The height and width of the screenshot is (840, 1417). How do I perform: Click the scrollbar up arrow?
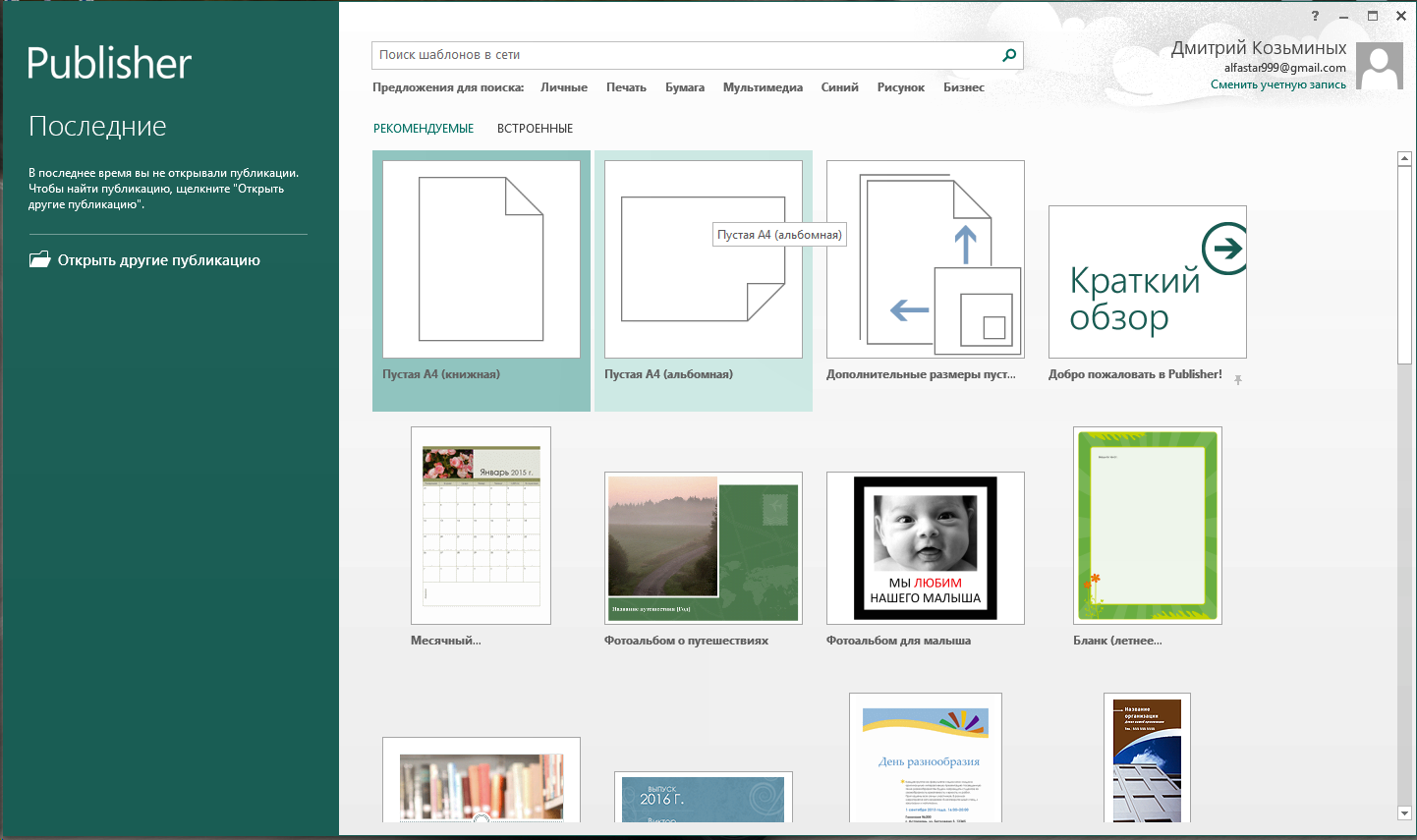click(1404, 158)
